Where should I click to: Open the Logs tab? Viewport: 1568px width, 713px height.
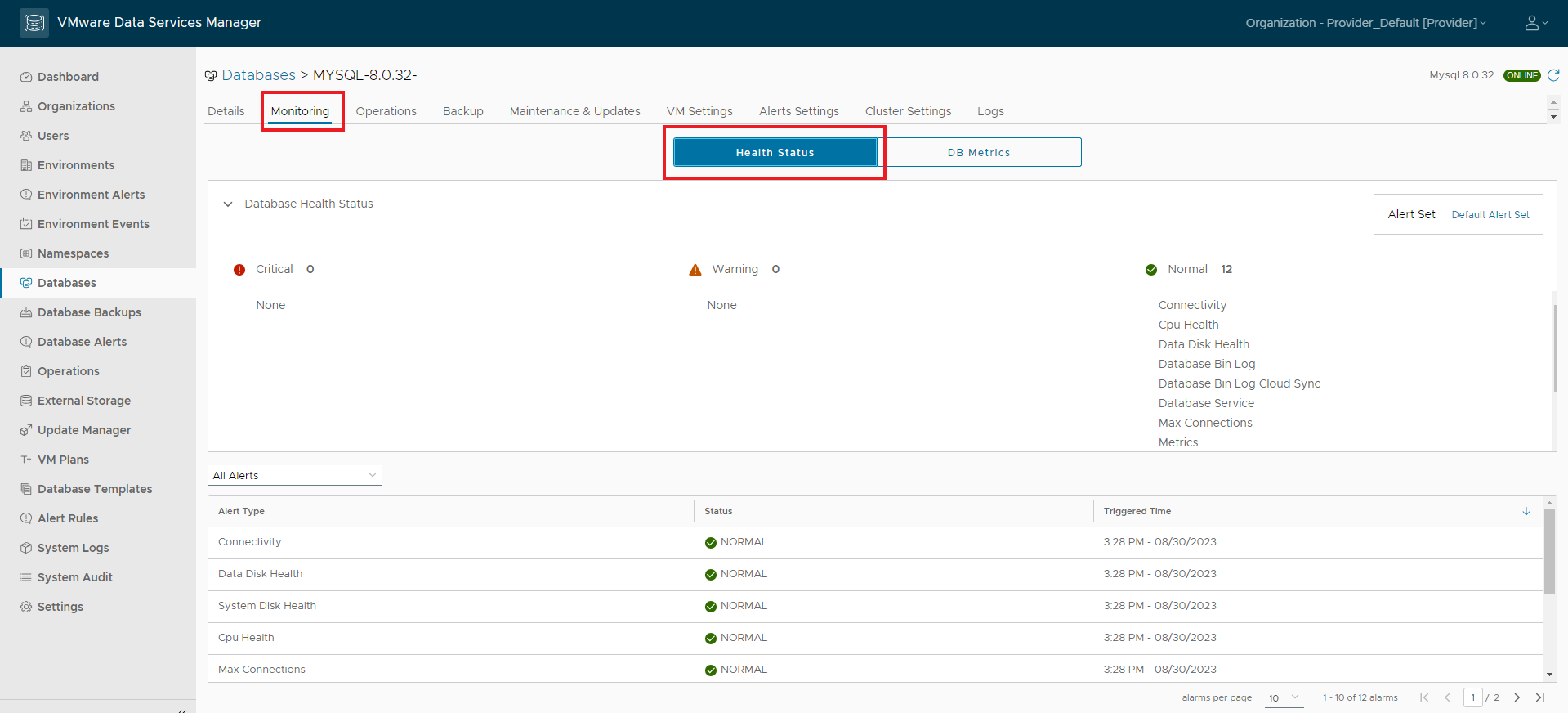991,111
